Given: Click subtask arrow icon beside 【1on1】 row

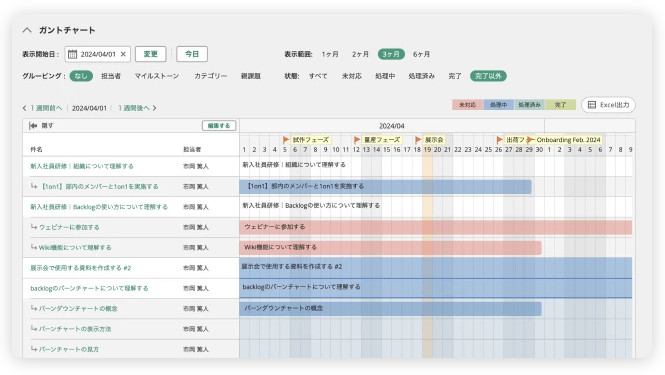Looking at the screenshot, I should click(x=34, y=186).
